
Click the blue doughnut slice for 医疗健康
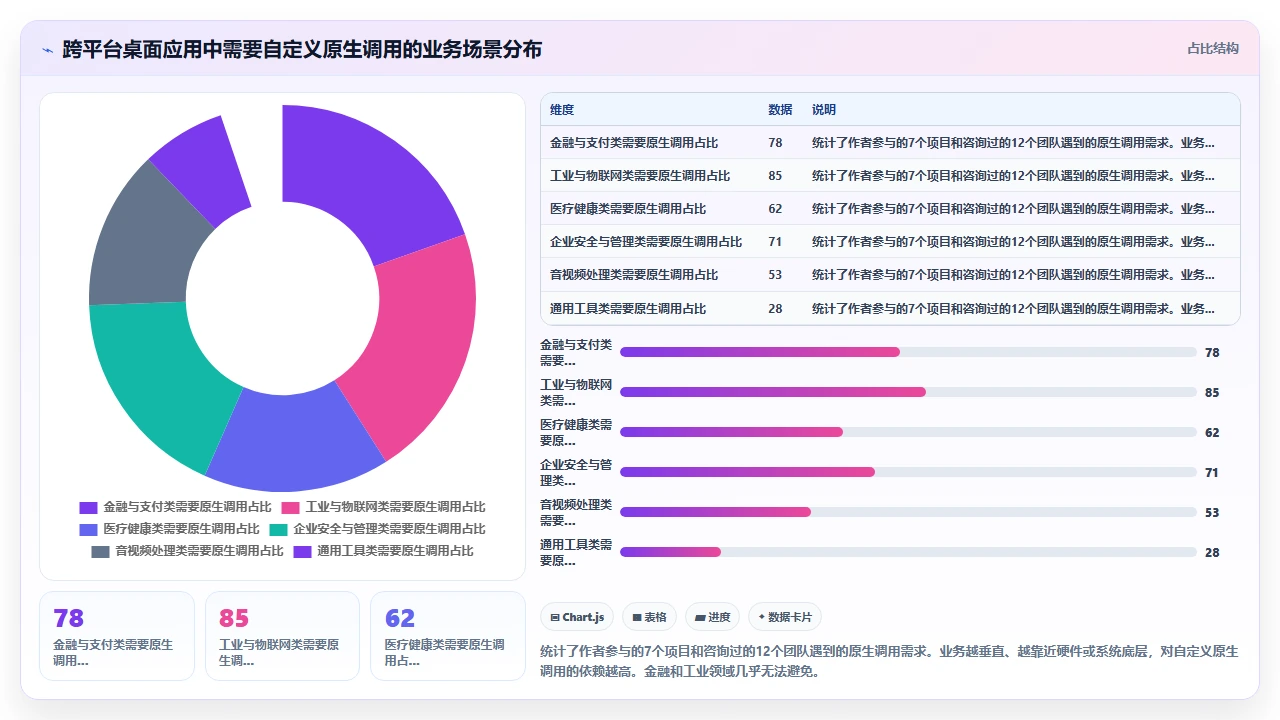[290, 440]
